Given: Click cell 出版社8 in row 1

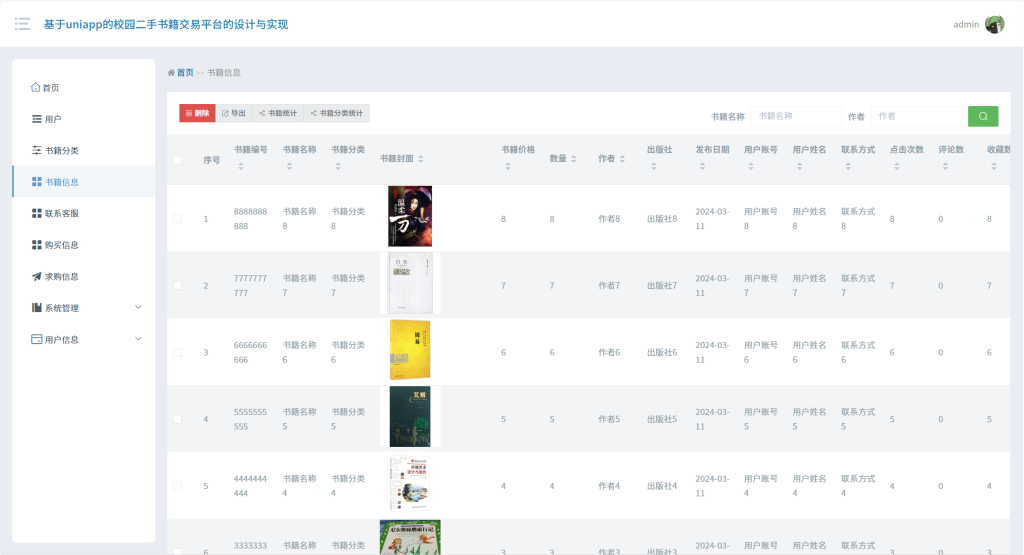Looking at the screenshot, I should coord(662,219).
